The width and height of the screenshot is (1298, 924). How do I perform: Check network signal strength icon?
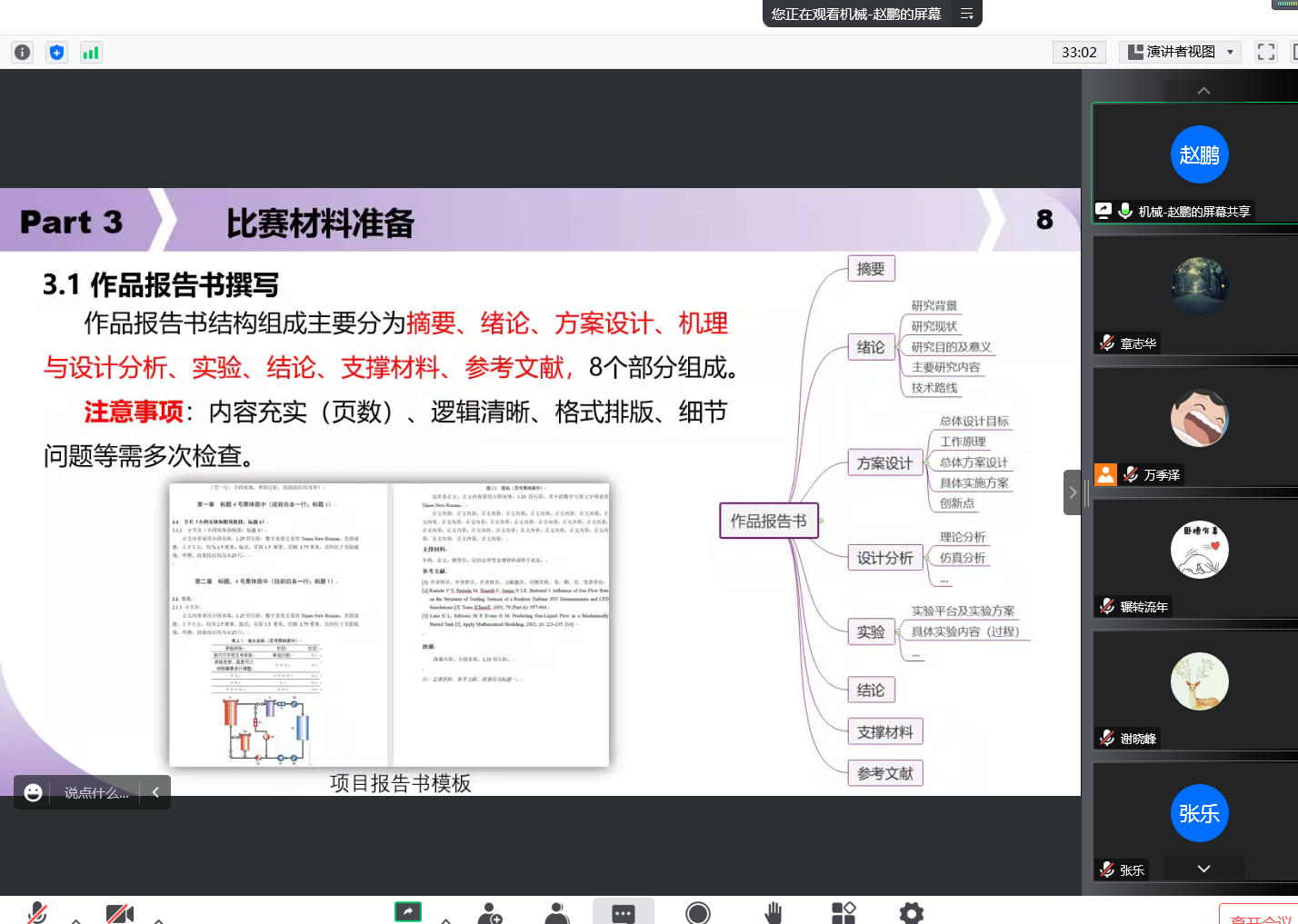tap(91, 53)
